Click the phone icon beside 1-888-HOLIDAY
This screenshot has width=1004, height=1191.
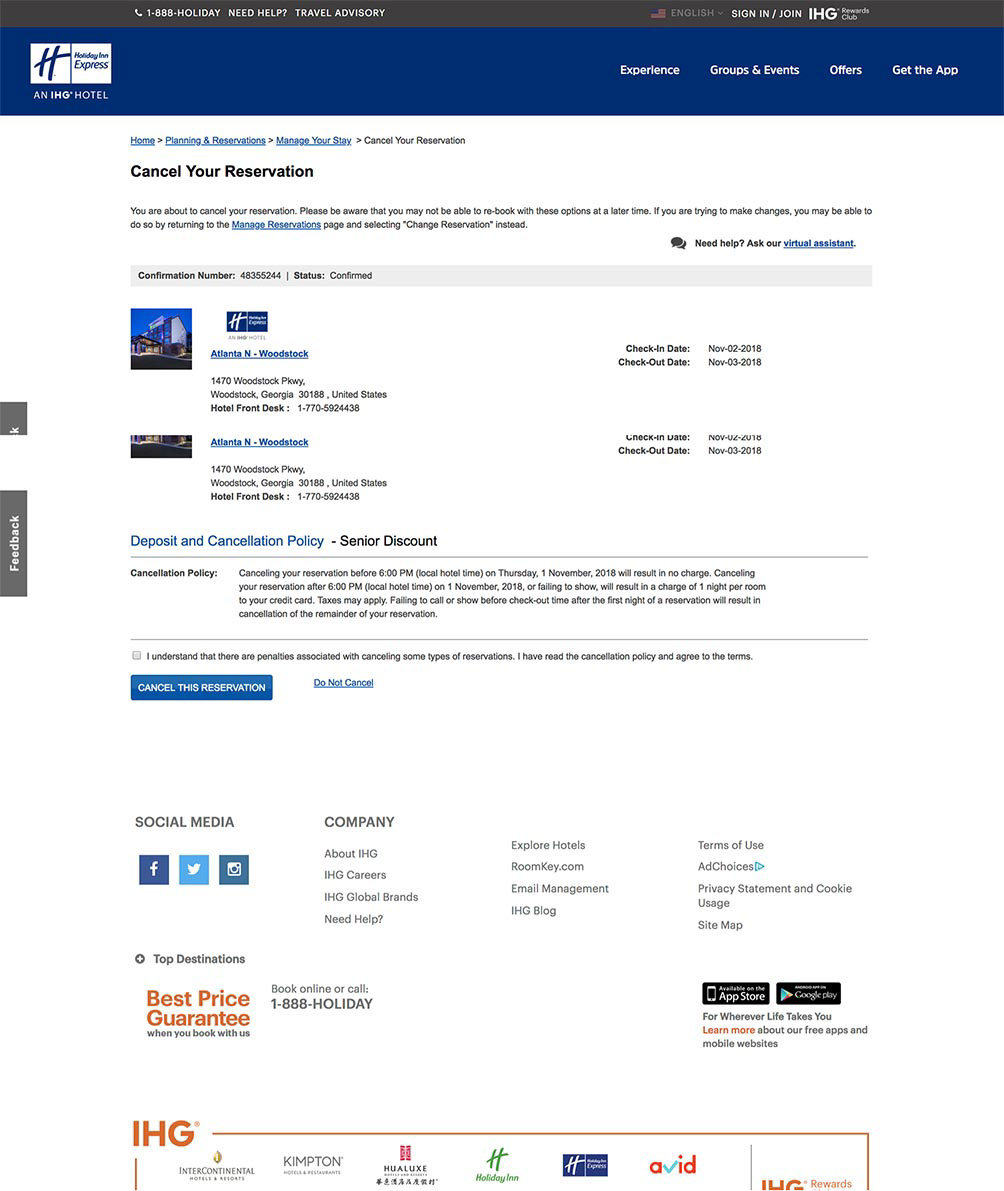point(138,13)
